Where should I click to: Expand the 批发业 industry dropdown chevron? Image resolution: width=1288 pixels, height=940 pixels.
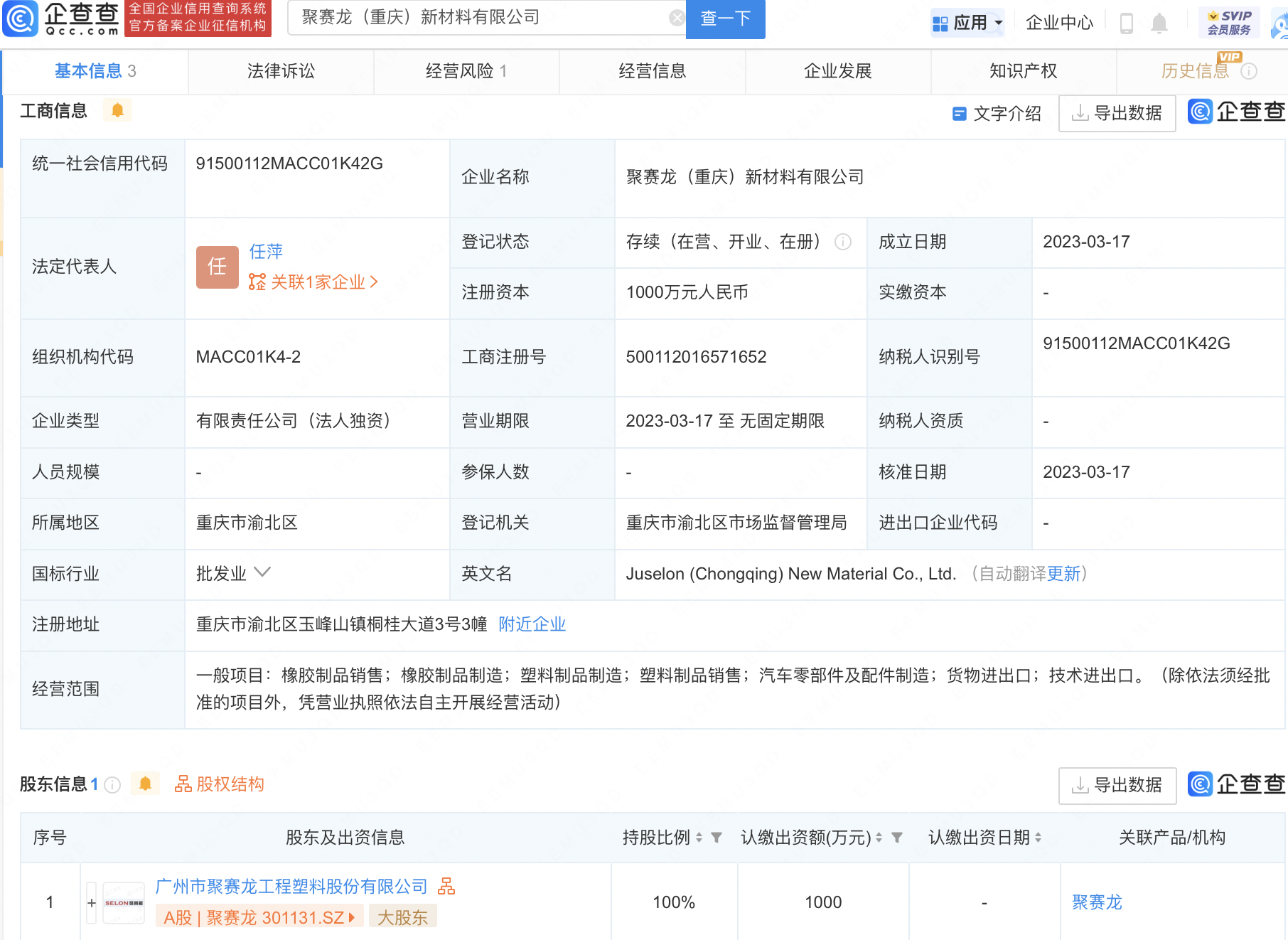tap(262, 572)
